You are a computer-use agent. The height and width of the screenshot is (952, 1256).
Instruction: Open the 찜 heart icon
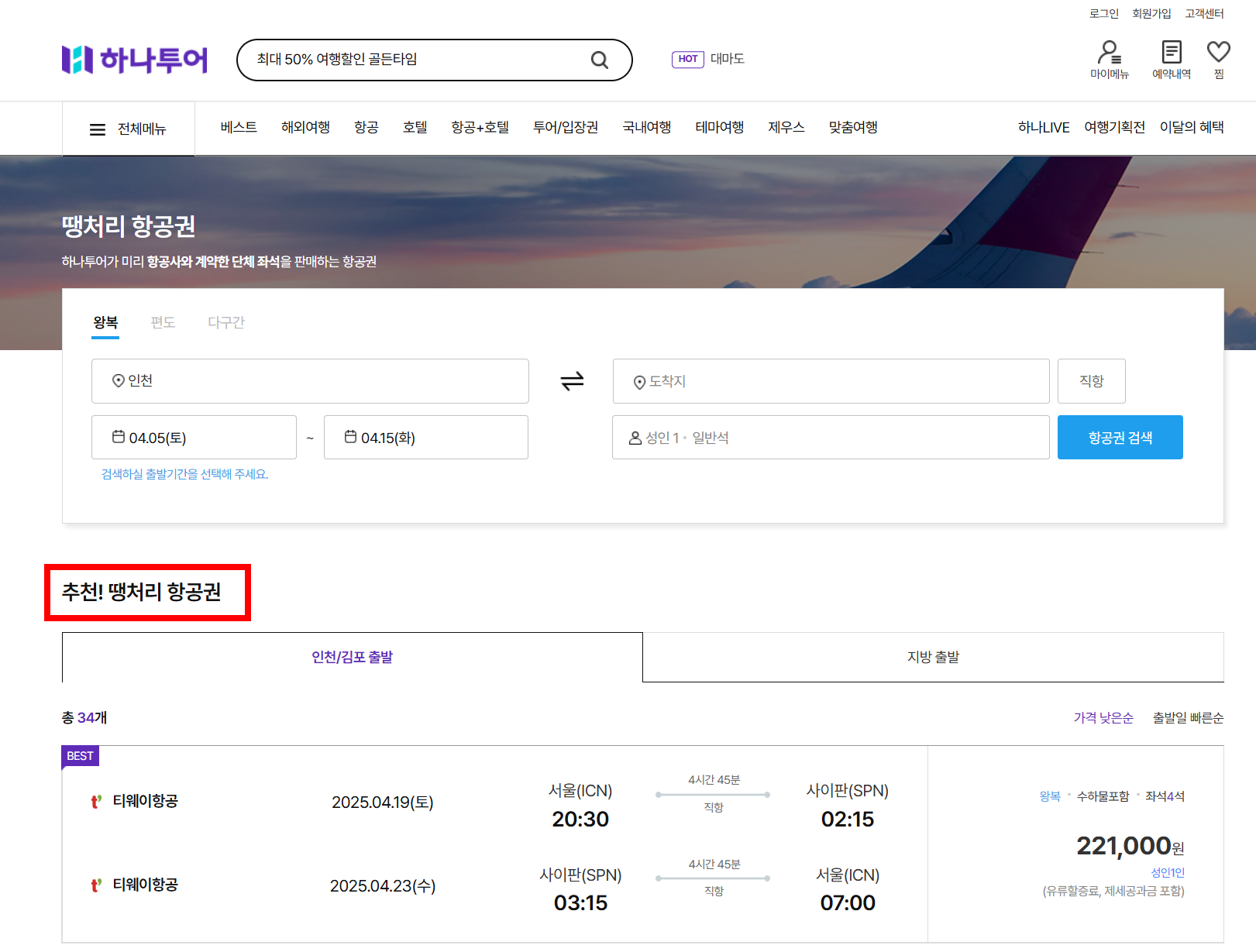[1219, 52]
